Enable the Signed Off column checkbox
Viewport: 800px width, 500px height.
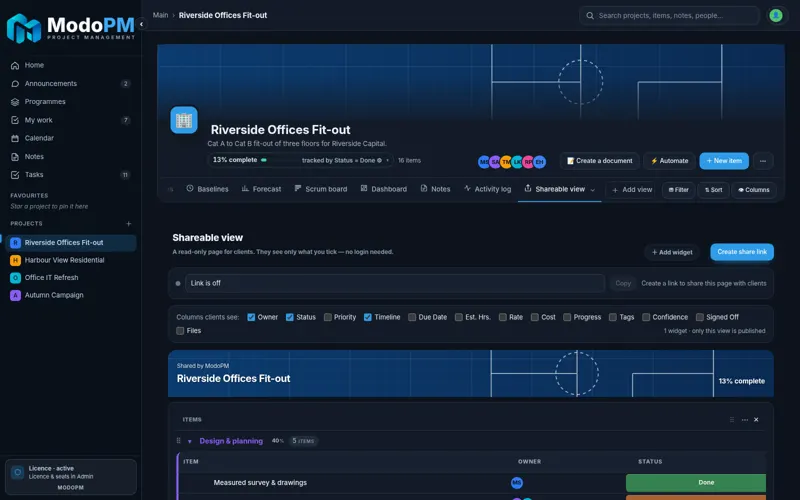click(x=699, y=317)
